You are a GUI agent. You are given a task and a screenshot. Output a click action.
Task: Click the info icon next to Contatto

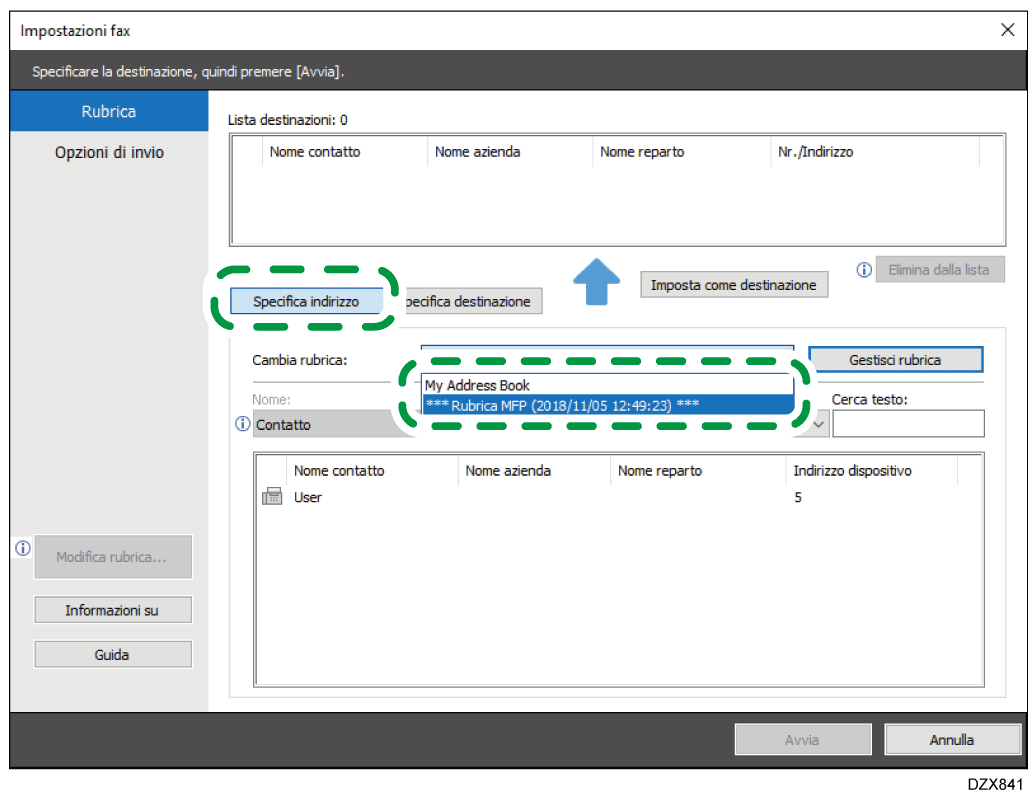[x=243, y=424]
